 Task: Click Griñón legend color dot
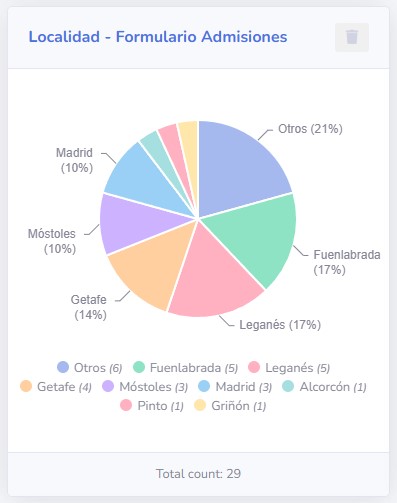click(200, 405)
